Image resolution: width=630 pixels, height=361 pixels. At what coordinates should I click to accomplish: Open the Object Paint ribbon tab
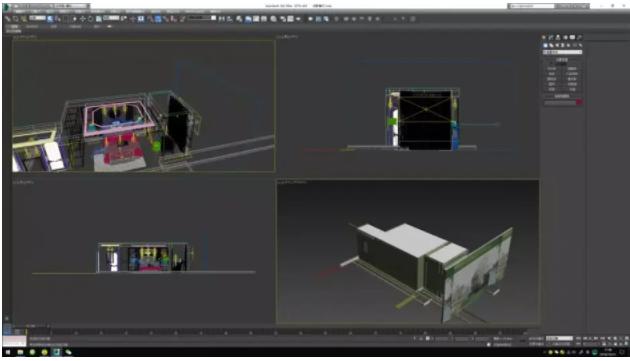(x=75, y=27)
